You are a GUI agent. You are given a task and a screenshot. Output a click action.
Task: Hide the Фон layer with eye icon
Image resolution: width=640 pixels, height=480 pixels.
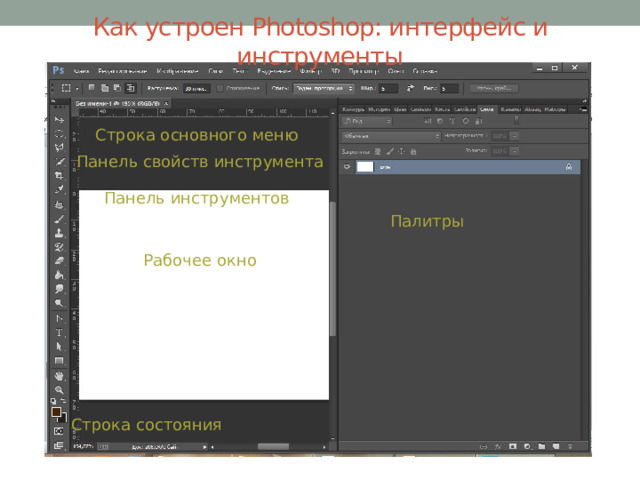(x=347, y=167)
